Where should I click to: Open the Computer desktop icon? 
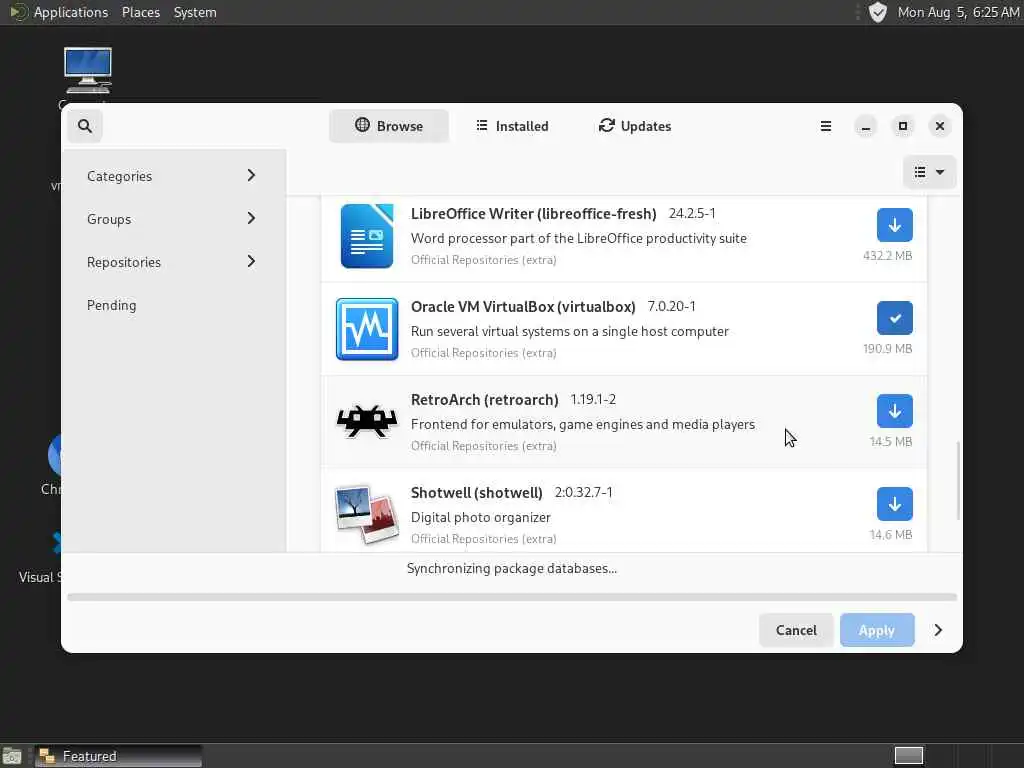point(88,71)
